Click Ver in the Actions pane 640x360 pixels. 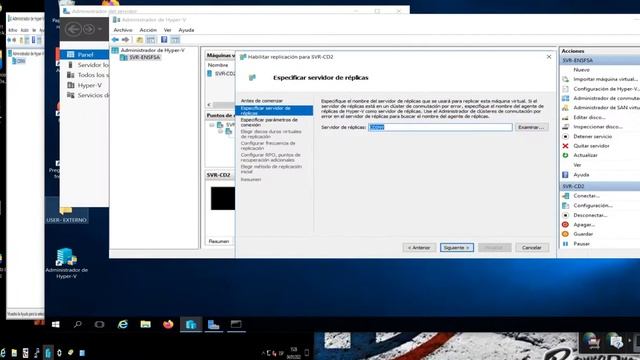[577, 165]
